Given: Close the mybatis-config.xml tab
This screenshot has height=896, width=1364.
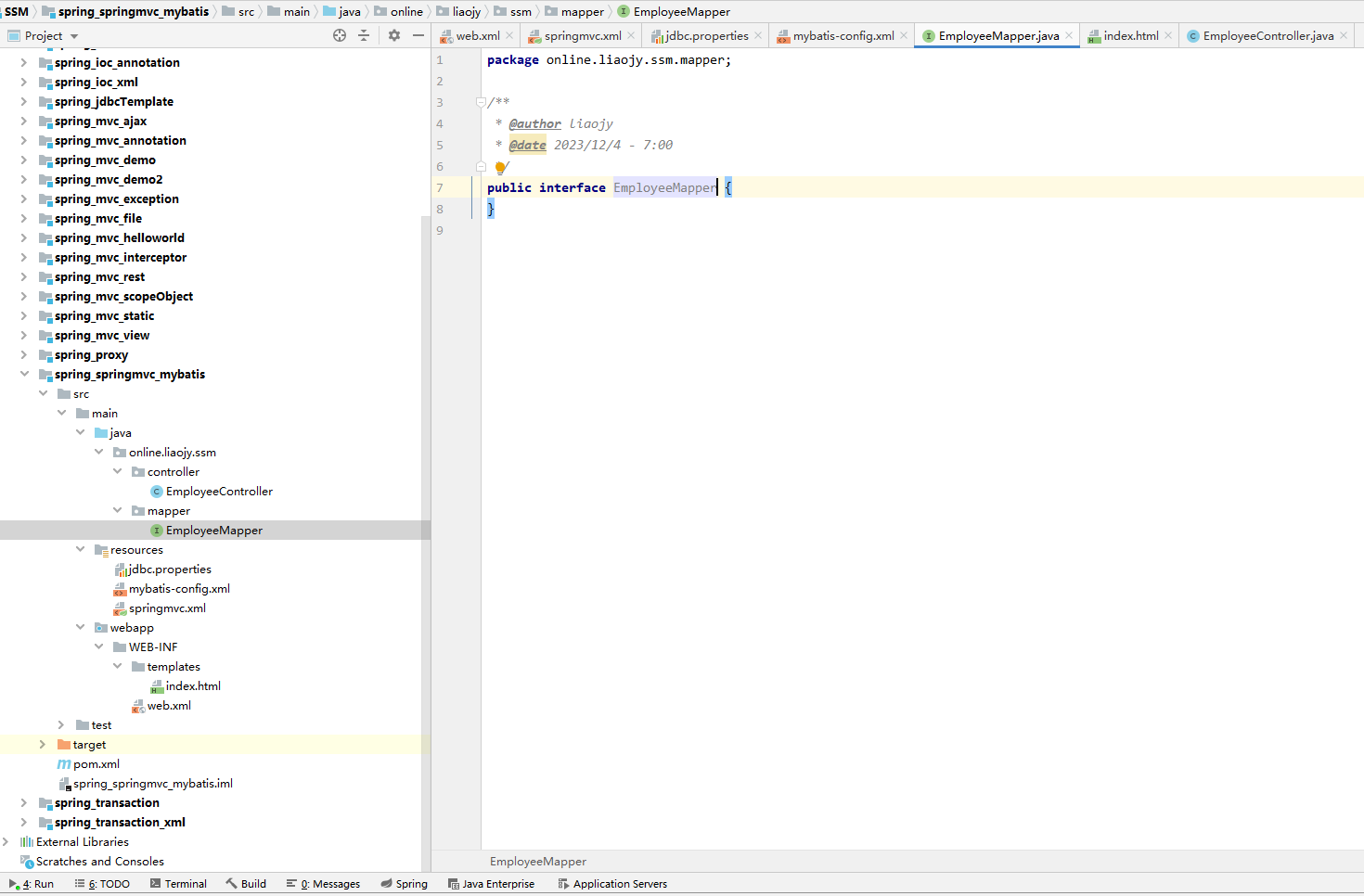Looking at the screenshot, I should (x=904, y=35).
